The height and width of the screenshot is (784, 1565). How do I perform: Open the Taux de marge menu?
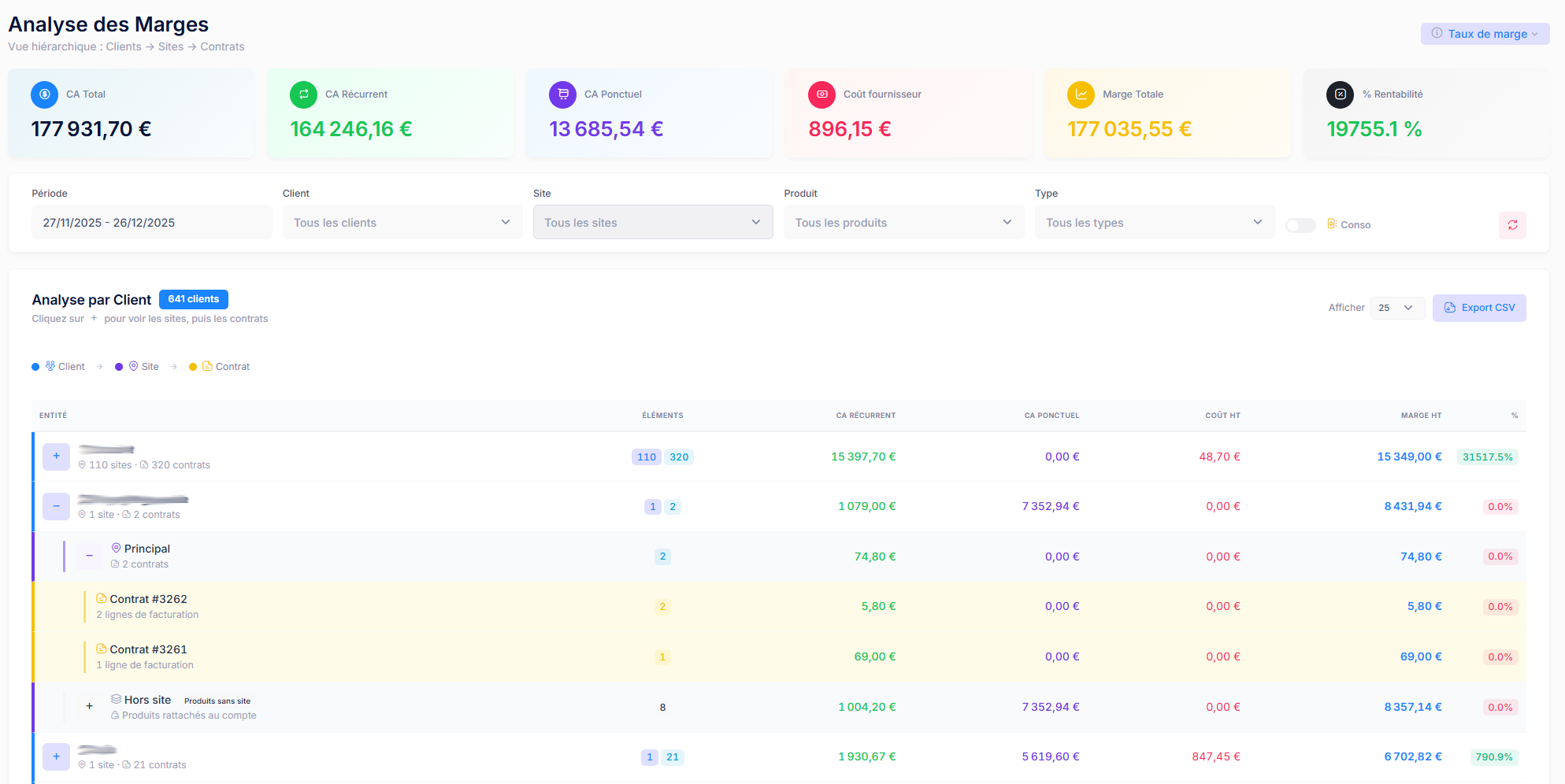point(1485,34)
